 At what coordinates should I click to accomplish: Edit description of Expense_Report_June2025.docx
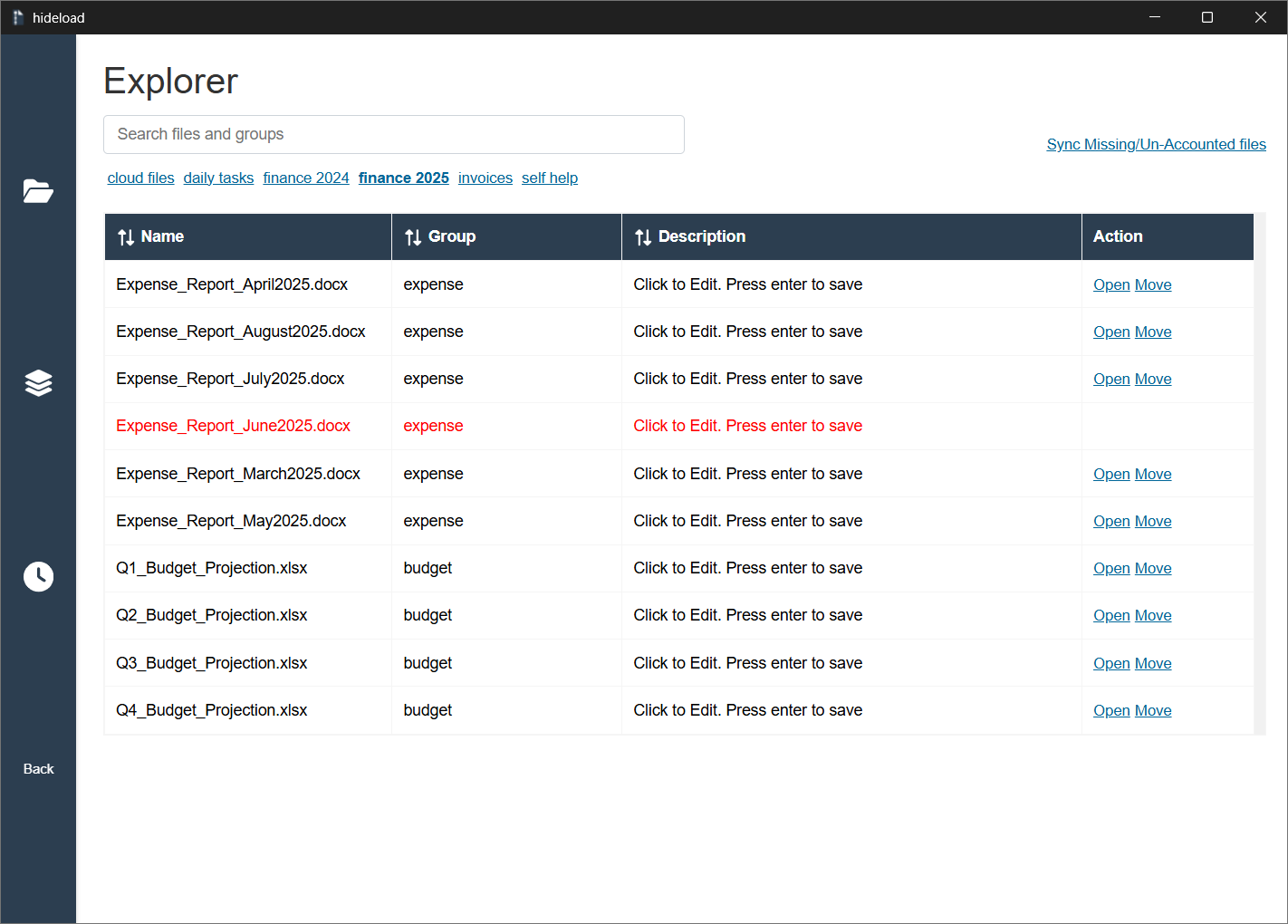pos(747,427)
